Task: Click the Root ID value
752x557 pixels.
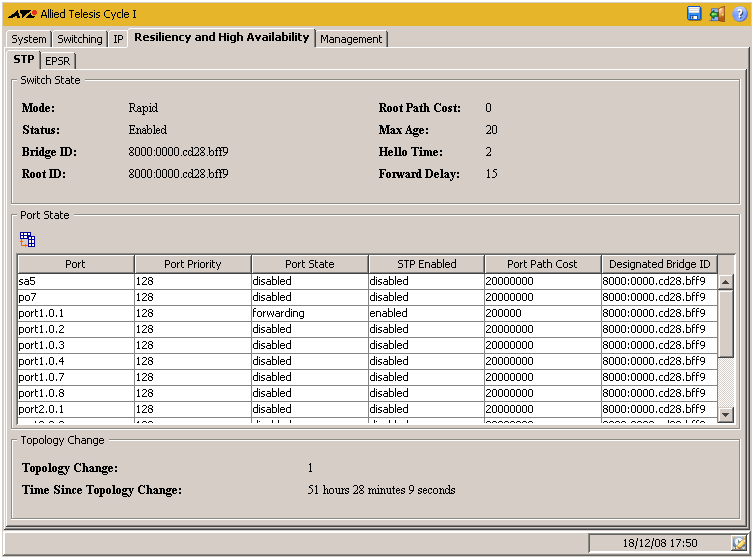Action: [178, 174]
